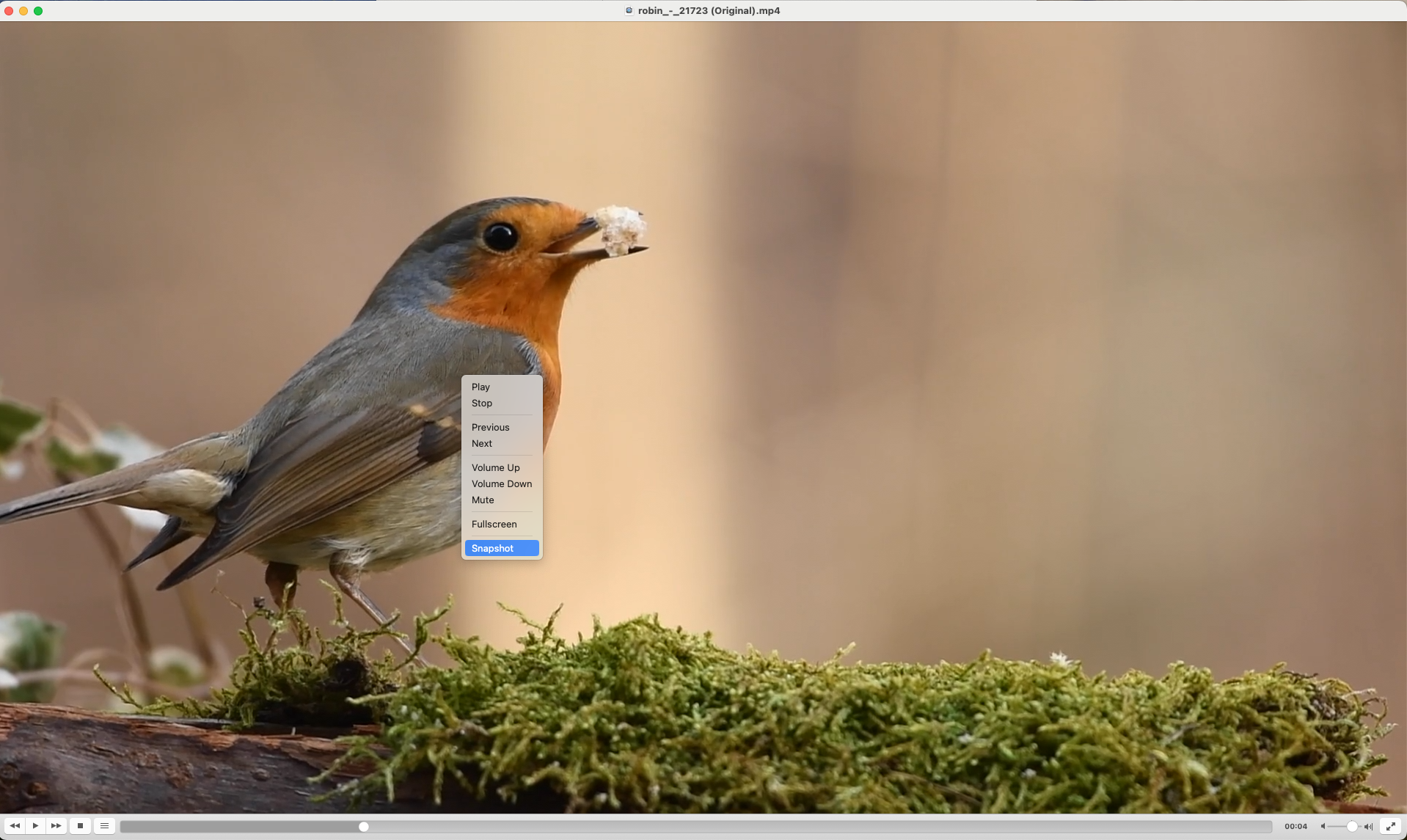Click the green zoom traffic light button
This screenshot has height=840, width=1407.
point(38,11)
